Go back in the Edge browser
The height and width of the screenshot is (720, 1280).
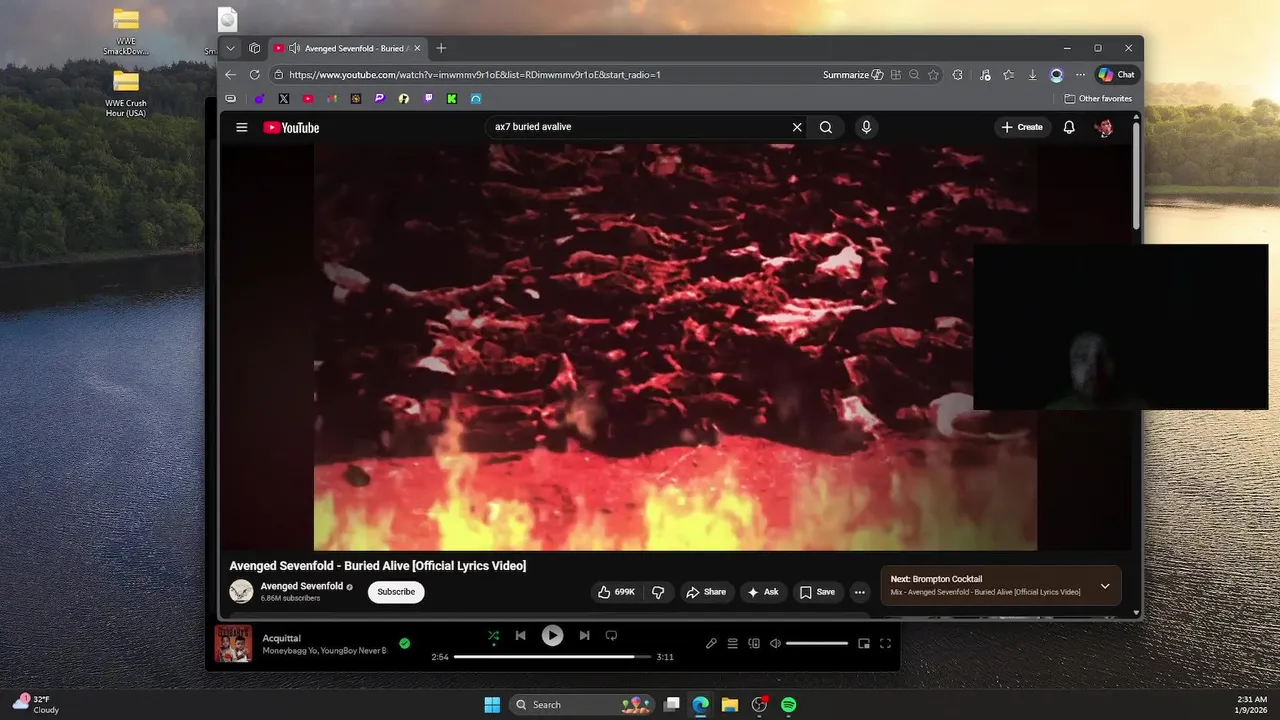point(231,75)
